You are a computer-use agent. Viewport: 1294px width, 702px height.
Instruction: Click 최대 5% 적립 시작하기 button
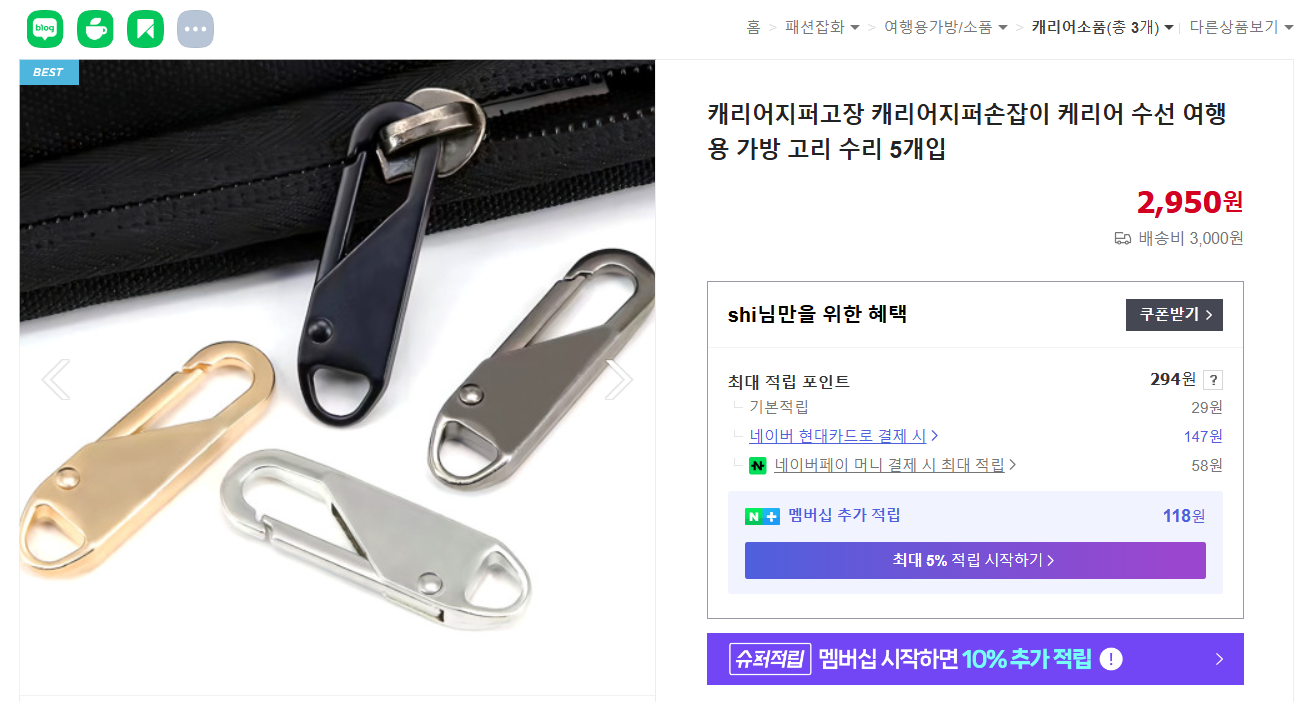975,561
